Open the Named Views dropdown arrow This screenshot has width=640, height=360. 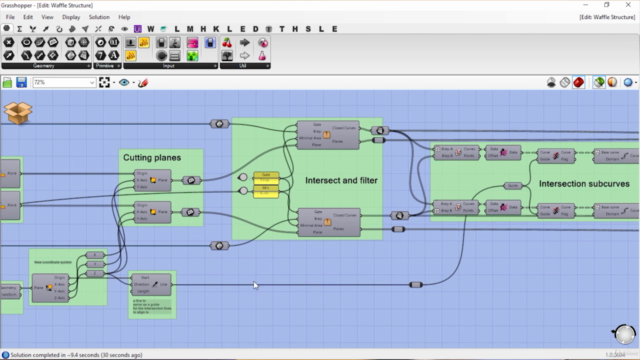[133, 83]
